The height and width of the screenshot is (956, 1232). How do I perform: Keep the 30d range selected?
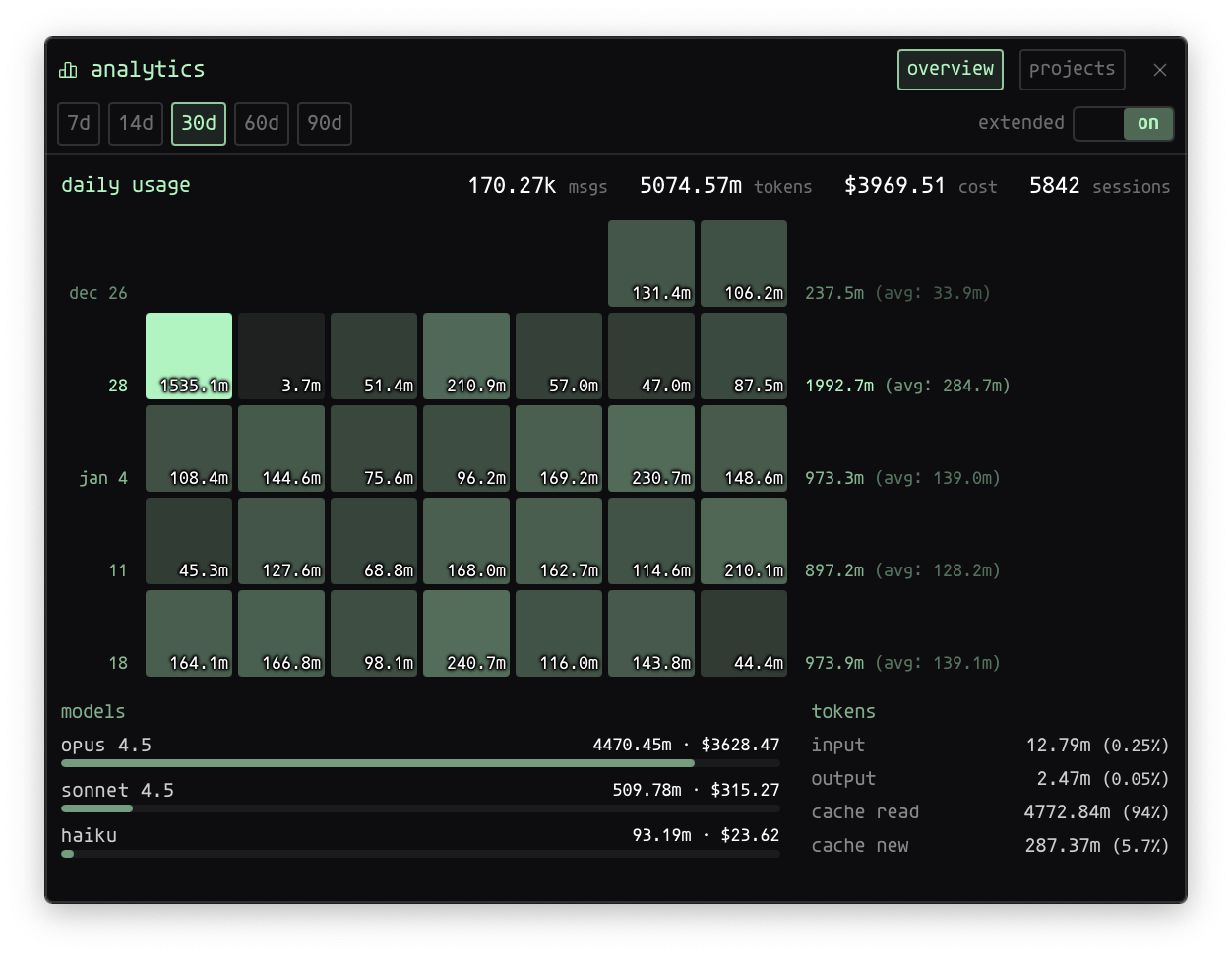click(x=199, y=123)
